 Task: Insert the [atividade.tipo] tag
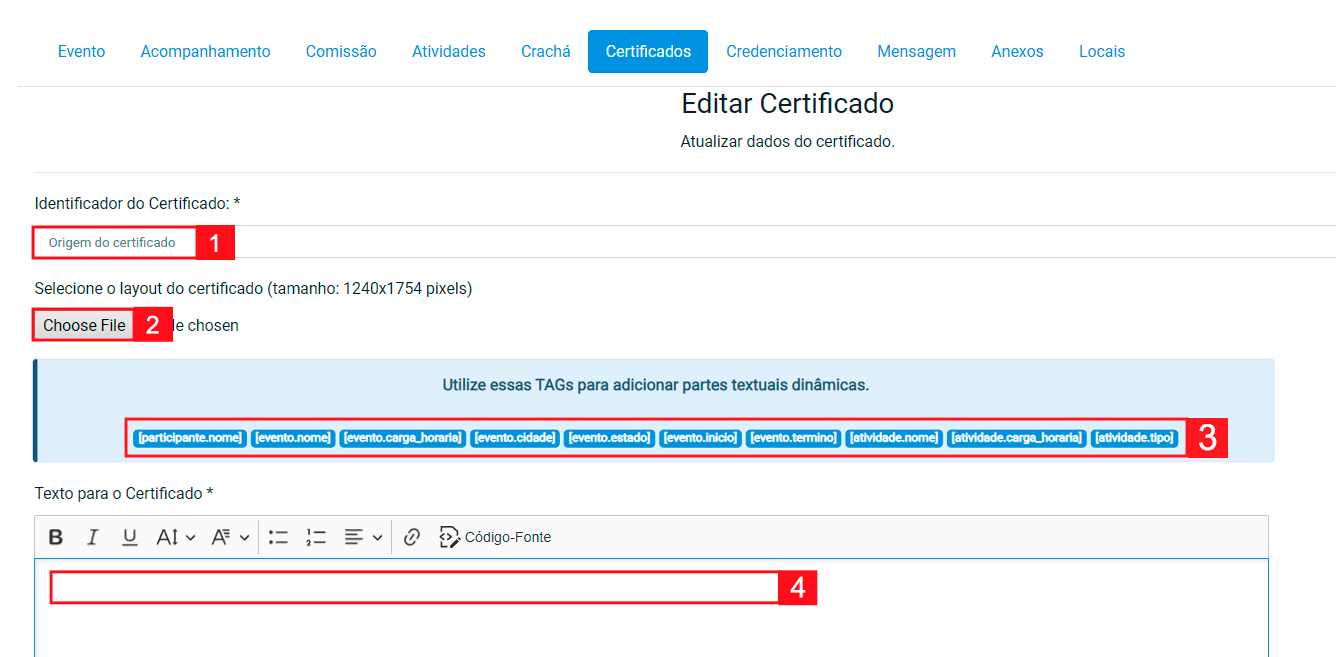click(1134, 438)
